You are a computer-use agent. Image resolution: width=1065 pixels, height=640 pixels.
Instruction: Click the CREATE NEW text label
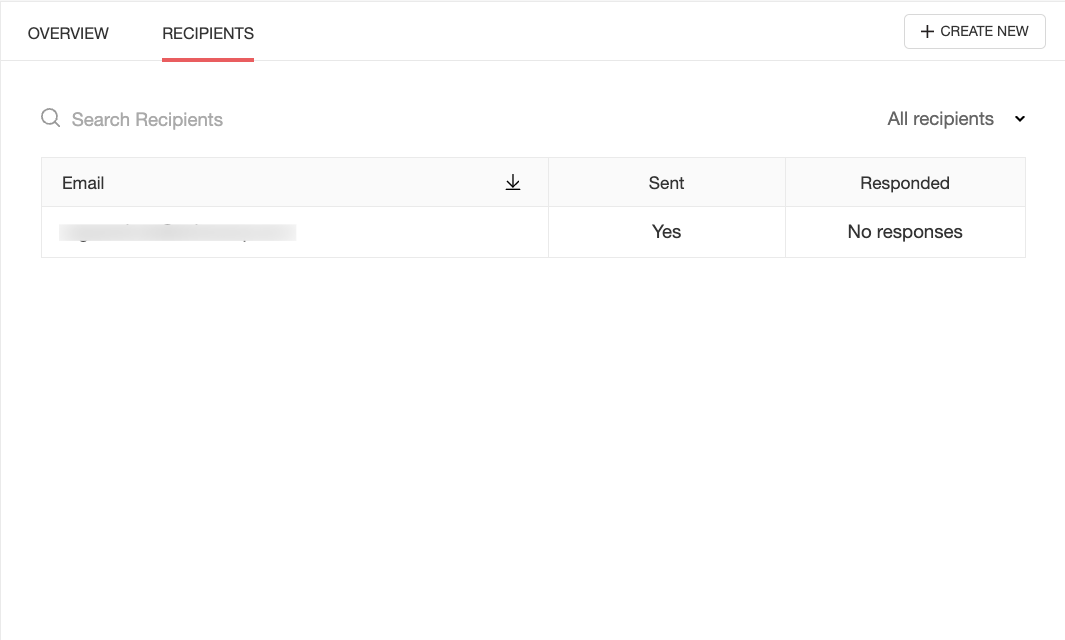[x=984, y=31]
